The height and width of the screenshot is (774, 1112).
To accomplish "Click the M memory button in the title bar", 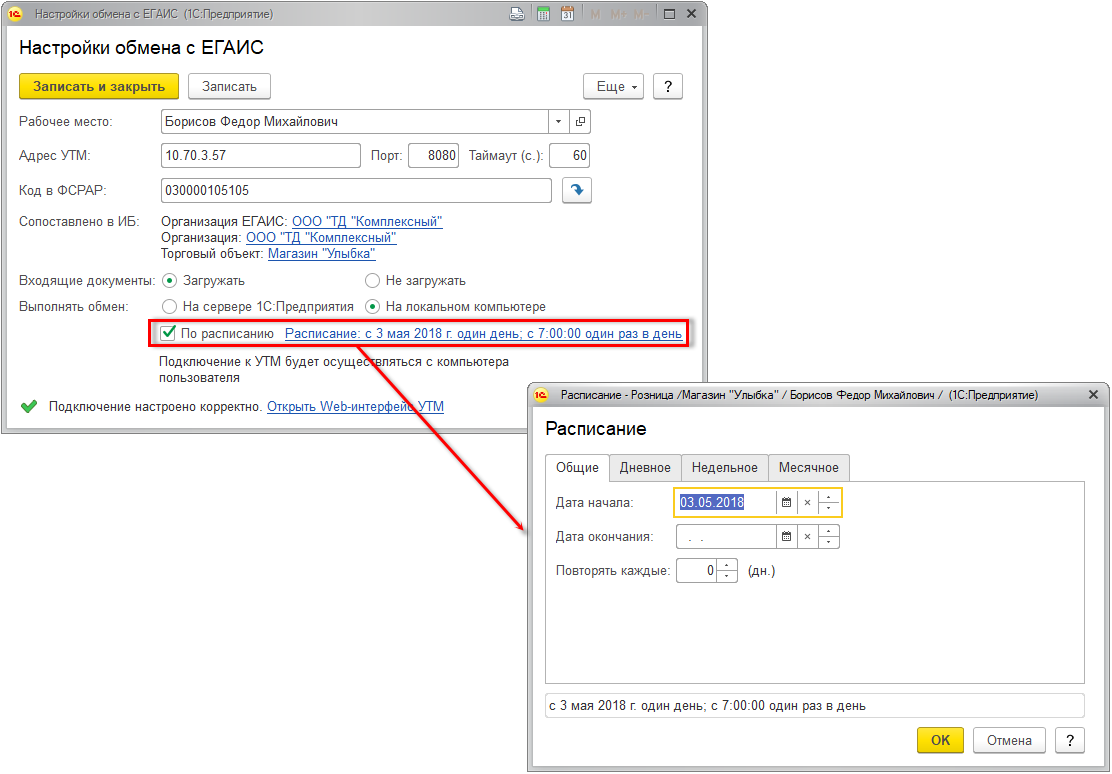I will [x=596, y=14].
